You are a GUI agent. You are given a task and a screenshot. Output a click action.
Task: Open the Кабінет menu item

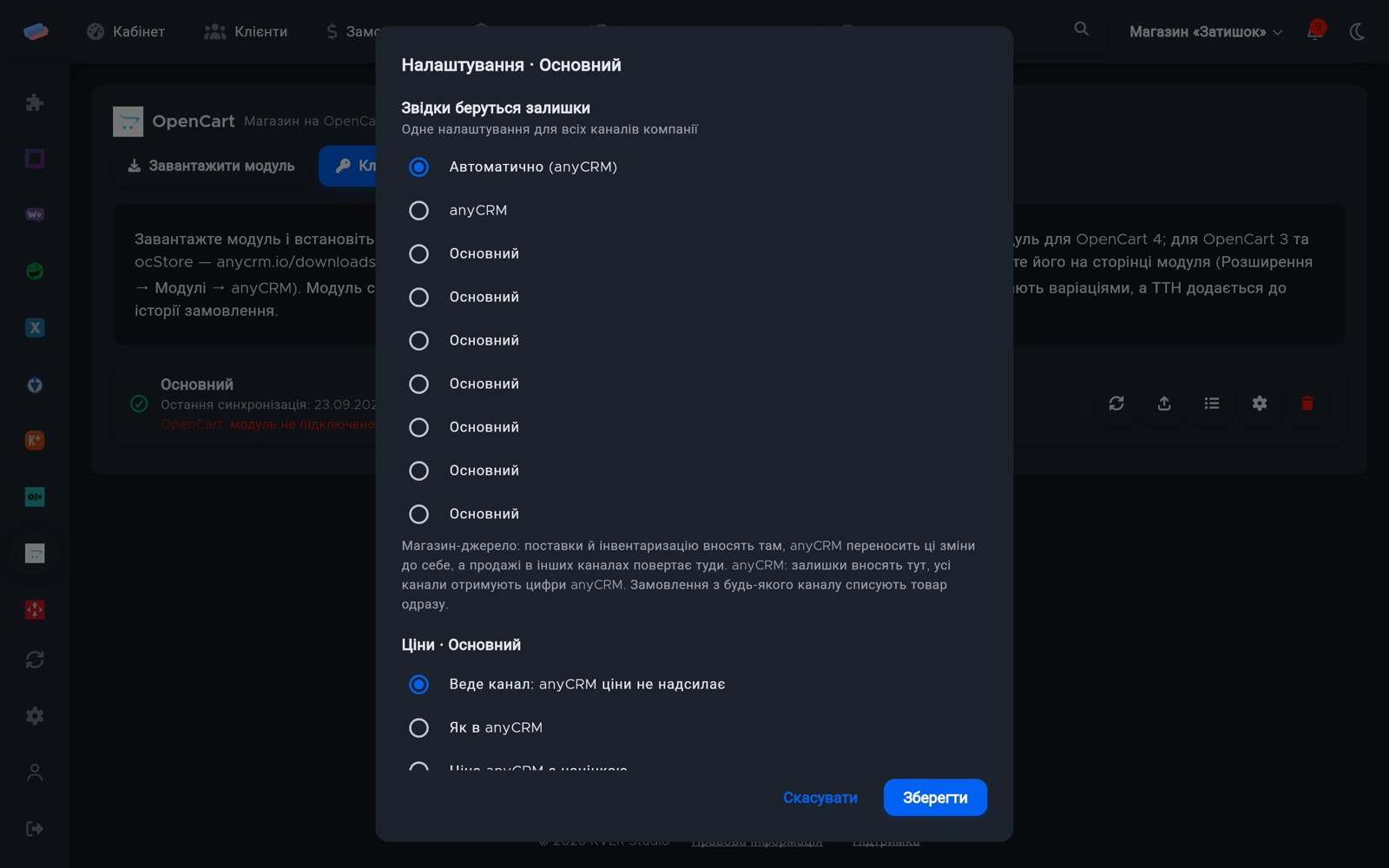tap(126, 32)
